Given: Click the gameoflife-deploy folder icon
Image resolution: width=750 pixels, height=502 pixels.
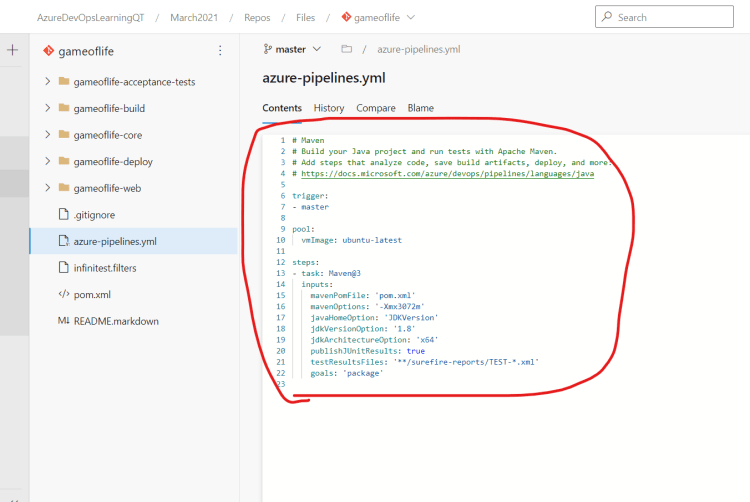Looking at the screenshot, I should pos(64,161).
